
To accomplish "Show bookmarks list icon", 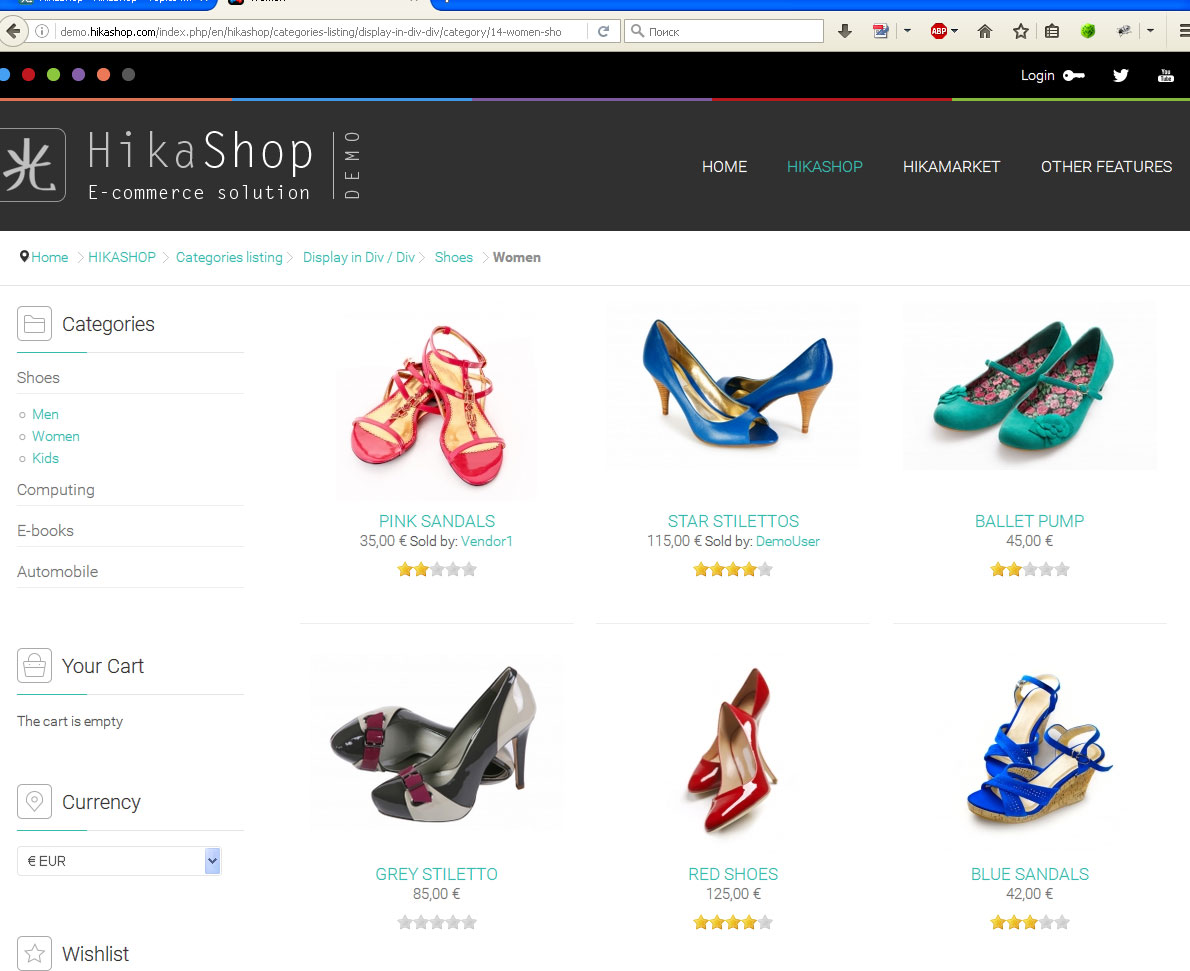I will [x=1052, y=31].
